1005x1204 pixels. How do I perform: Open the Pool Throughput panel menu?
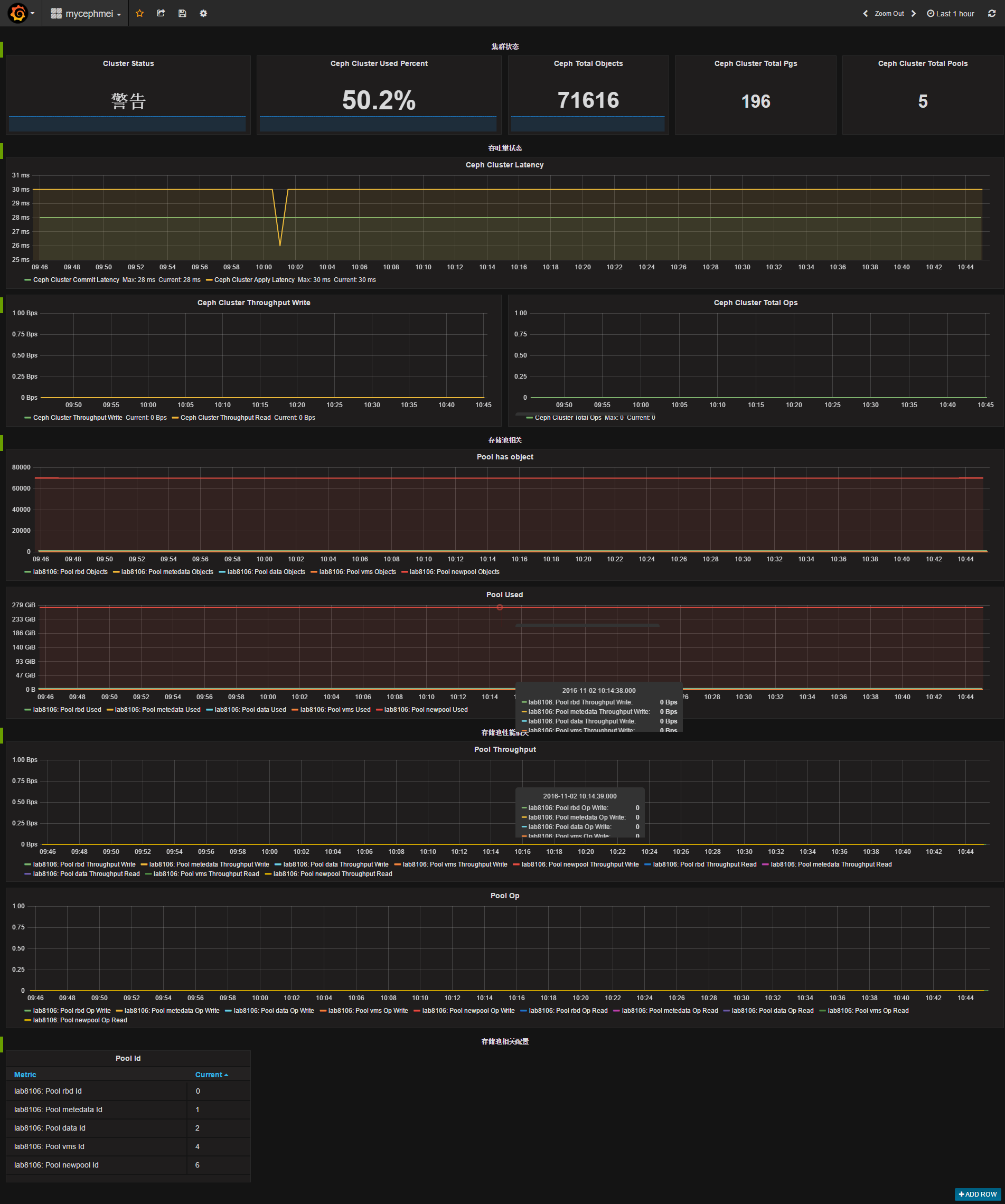505,749
